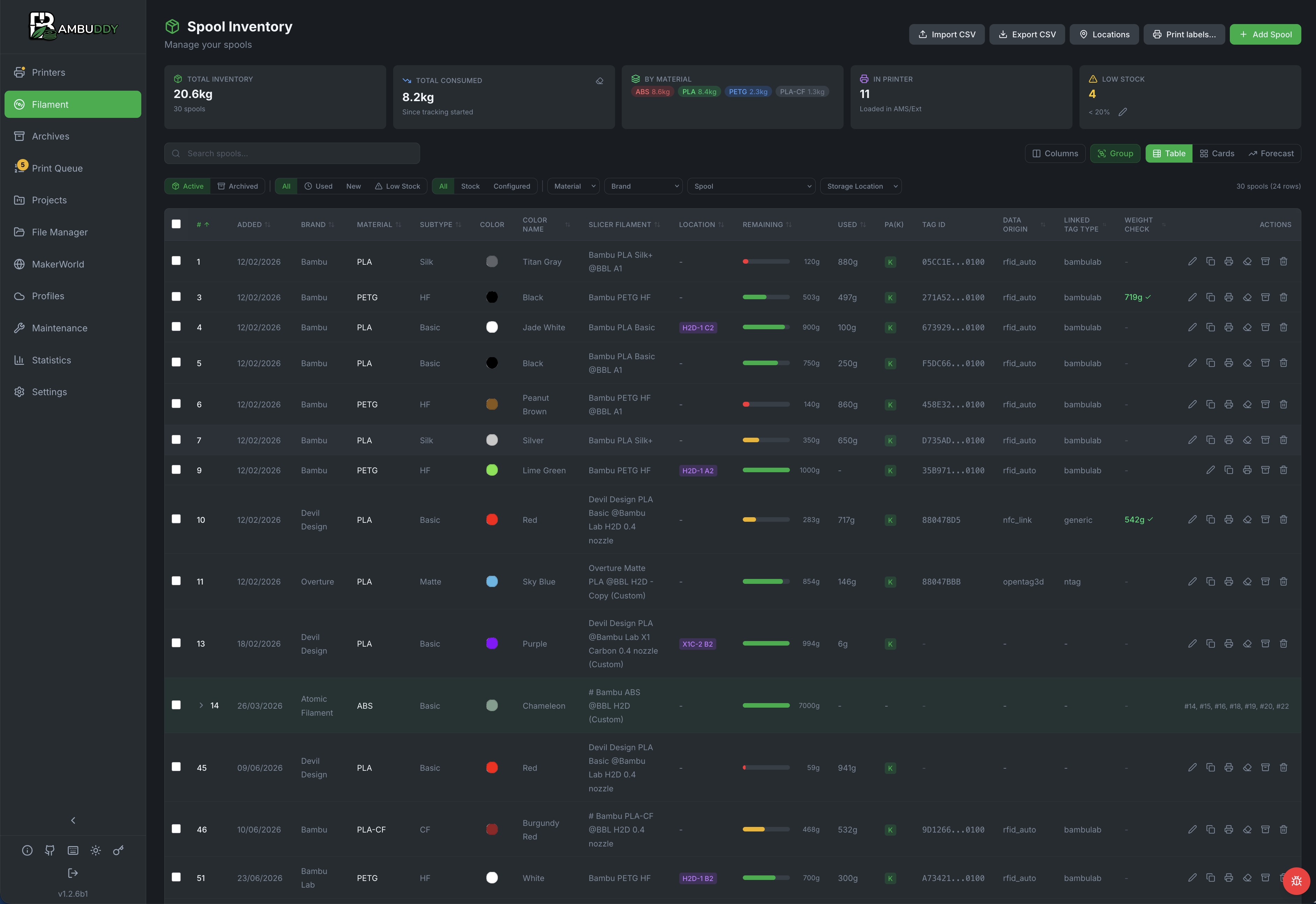Click the H2D-1 C2 location badge
The image size is (1316, 904).
[x=698, y=328]
